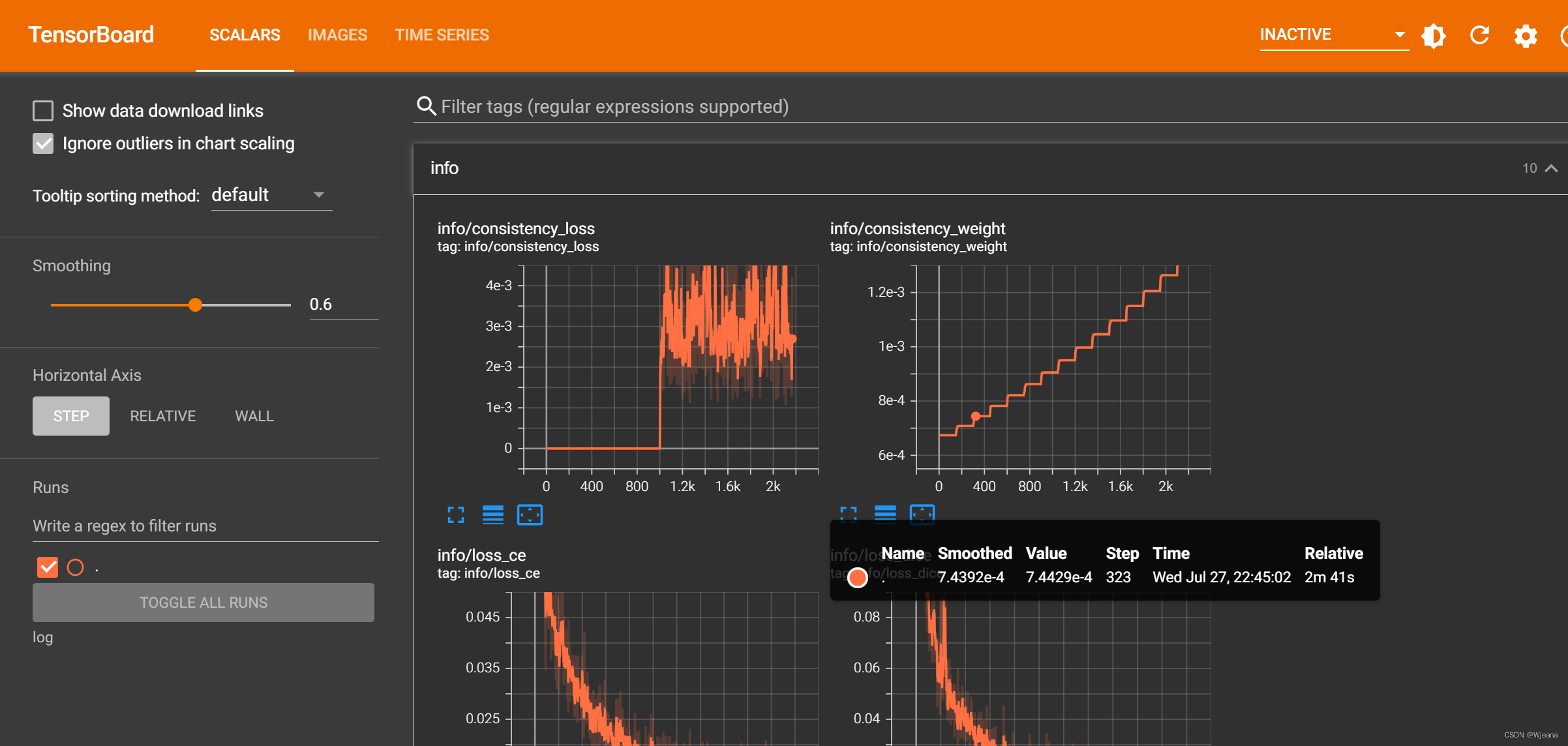
Task: Click the reload data refresh icon
Action: (1479, 35)
